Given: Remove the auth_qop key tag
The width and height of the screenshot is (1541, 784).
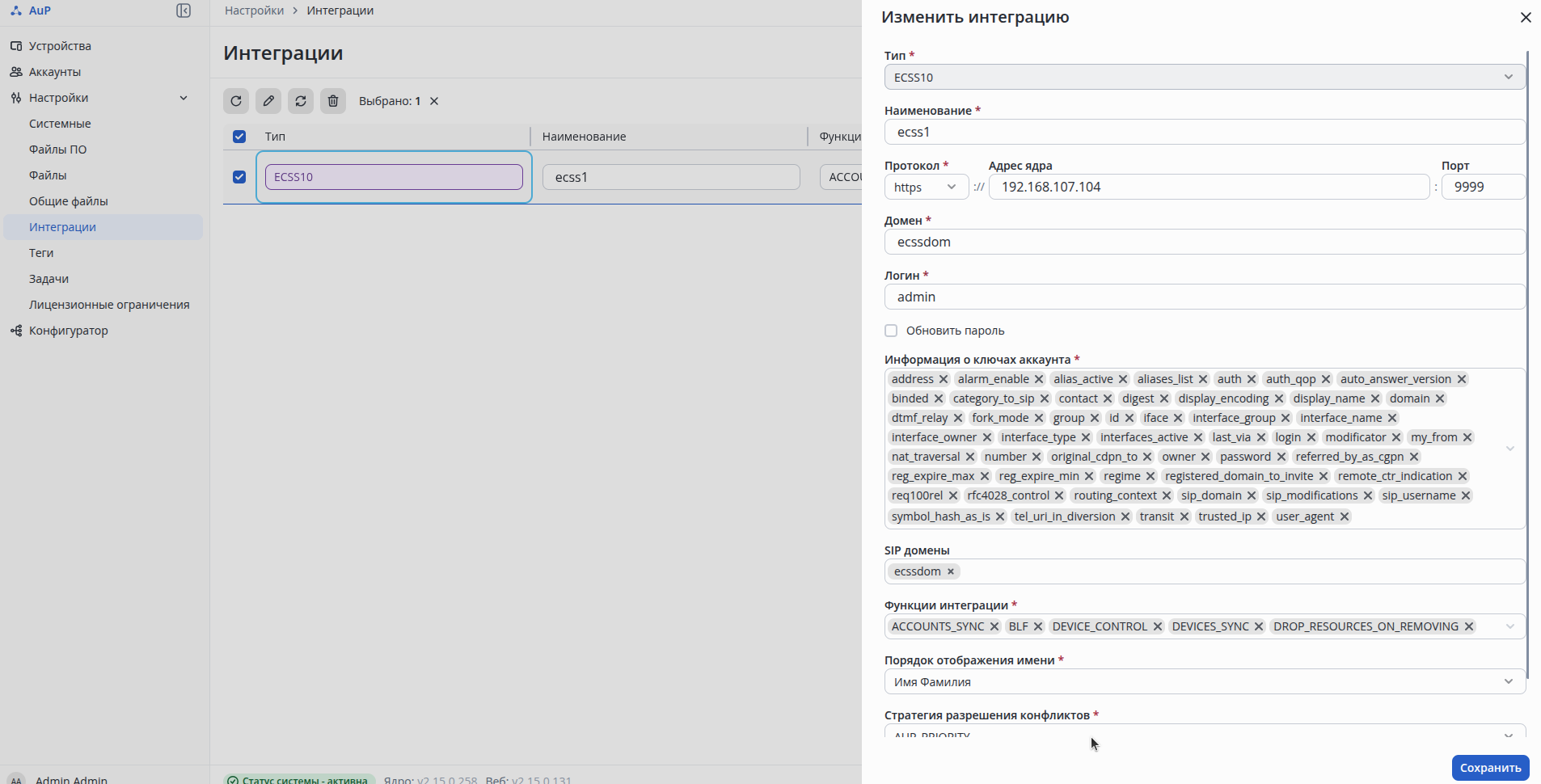Looking at the screenshot, I should point(1326,379).
